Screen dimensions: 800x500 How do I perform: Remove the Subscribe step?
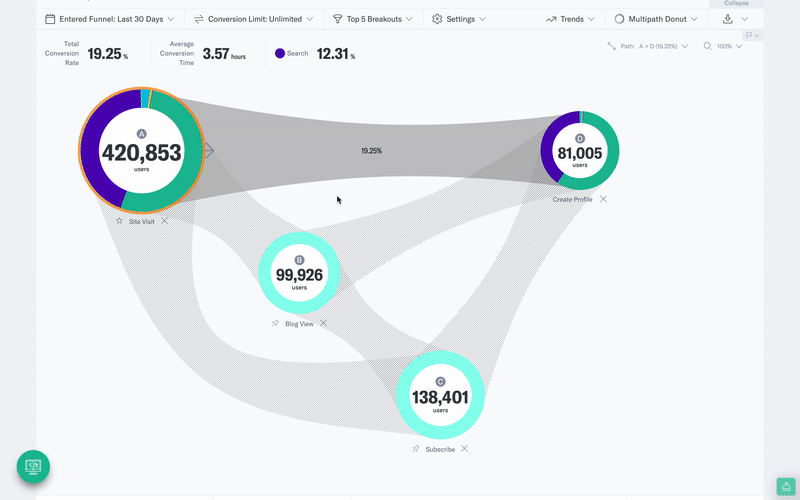(x=464, y=448)
